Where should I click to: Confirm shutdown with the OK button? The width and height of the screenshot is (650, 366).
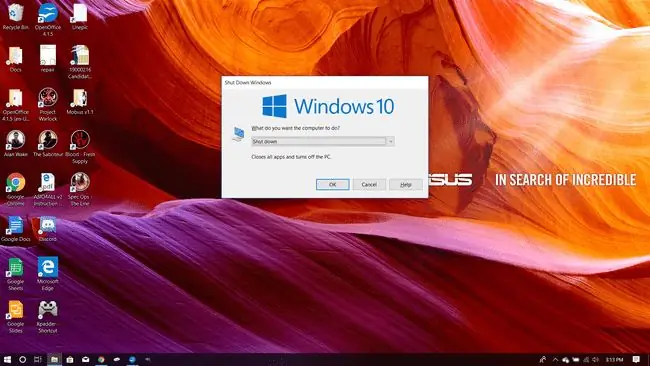(332, 184)
